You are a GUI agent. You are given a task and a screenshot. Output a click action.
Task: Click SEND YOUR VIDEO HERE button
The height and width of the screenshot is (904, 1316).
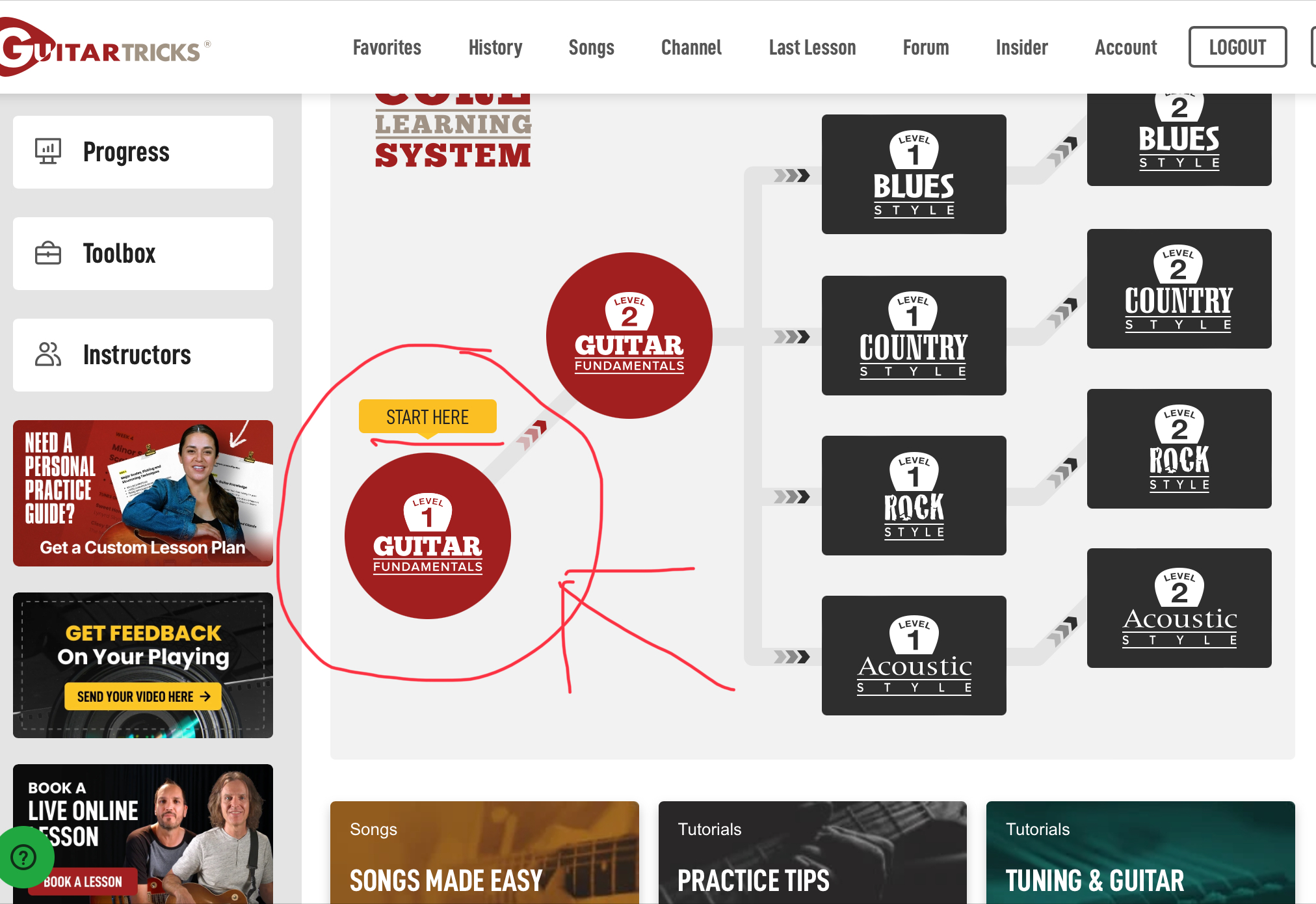point(143,697)
